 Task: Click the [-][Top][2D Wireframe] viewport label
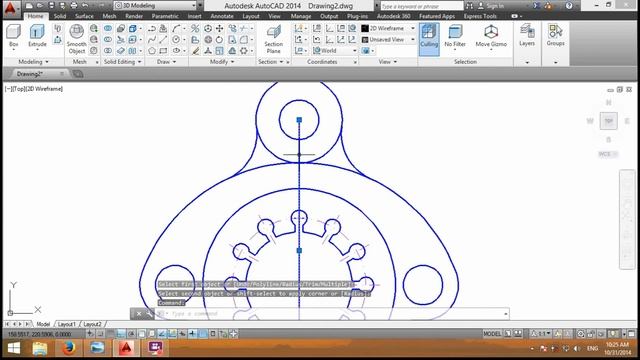coord(34,89)
